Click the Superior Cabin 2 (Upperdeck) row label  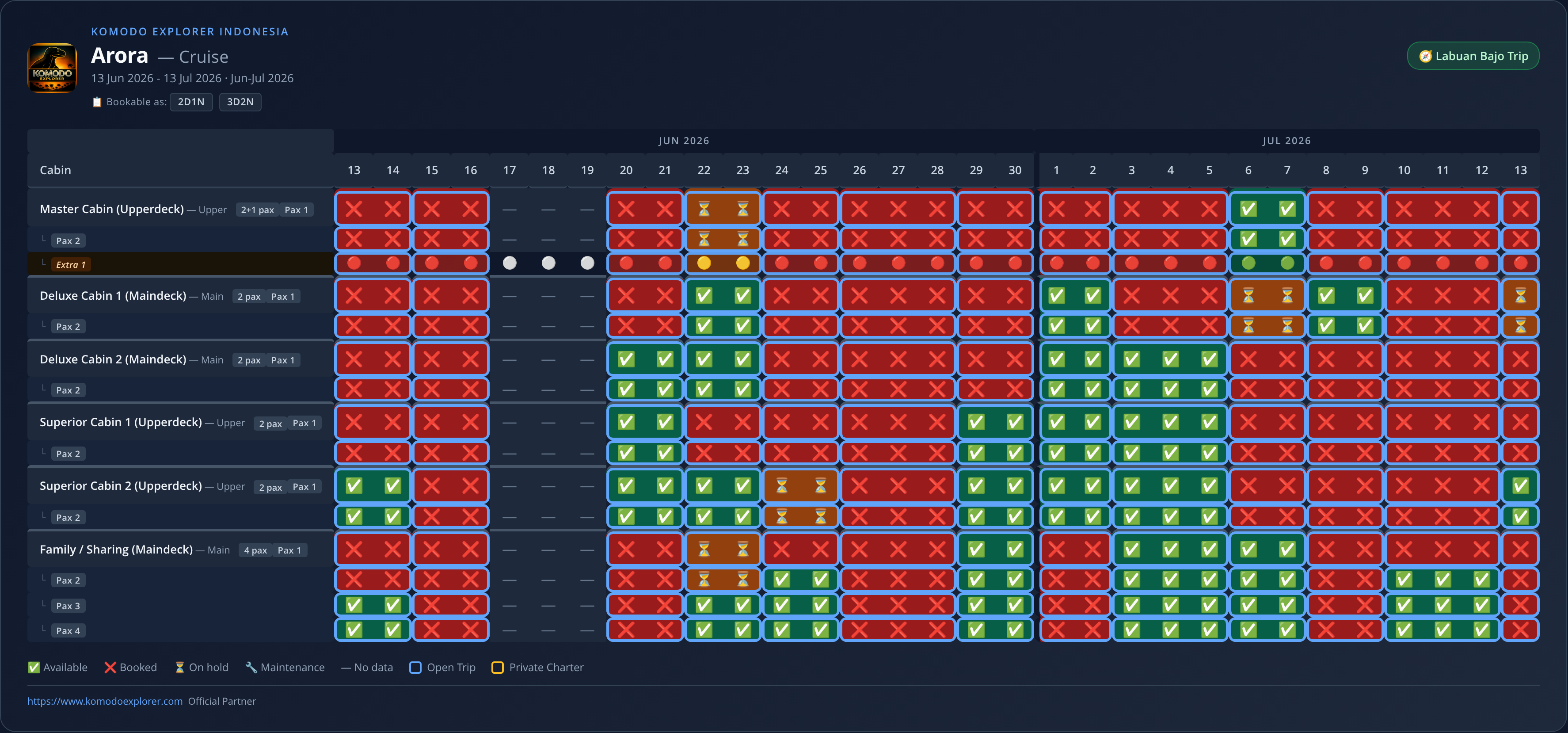tap(121, 486)
